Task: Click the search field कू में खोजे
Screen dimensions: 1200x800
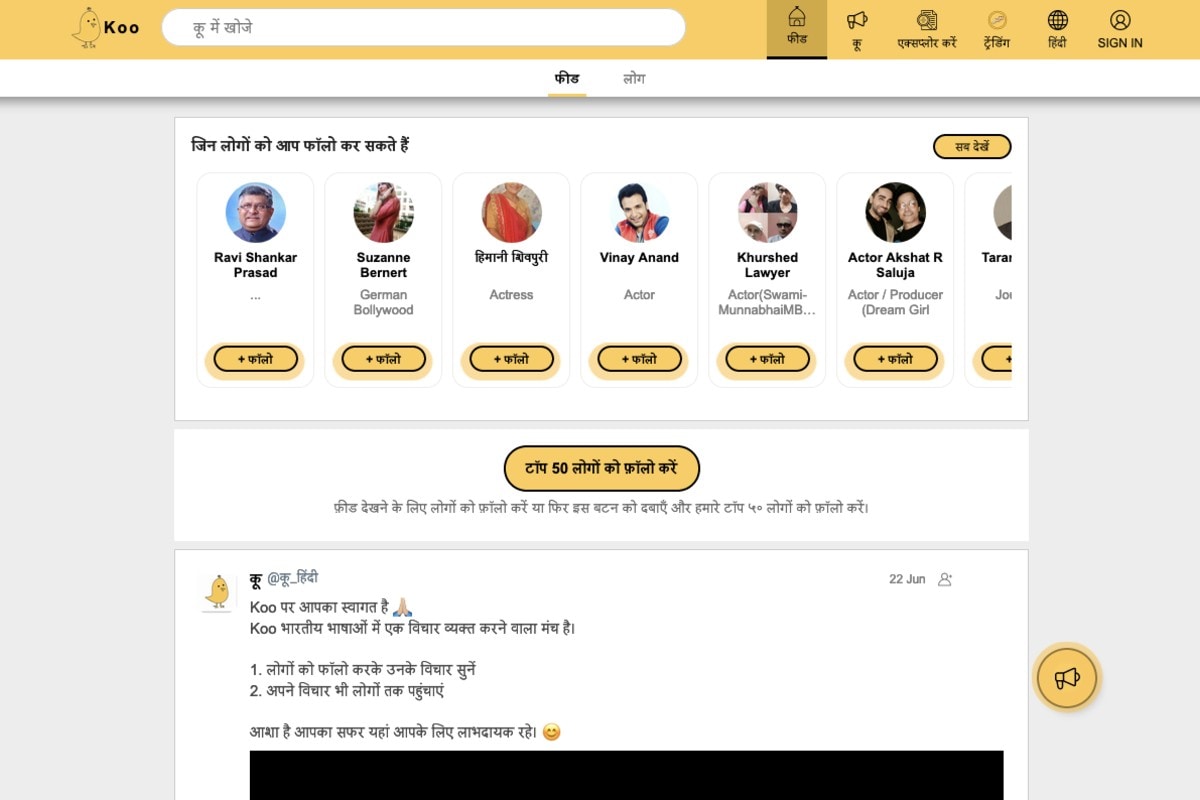Action: coord(424,28)
